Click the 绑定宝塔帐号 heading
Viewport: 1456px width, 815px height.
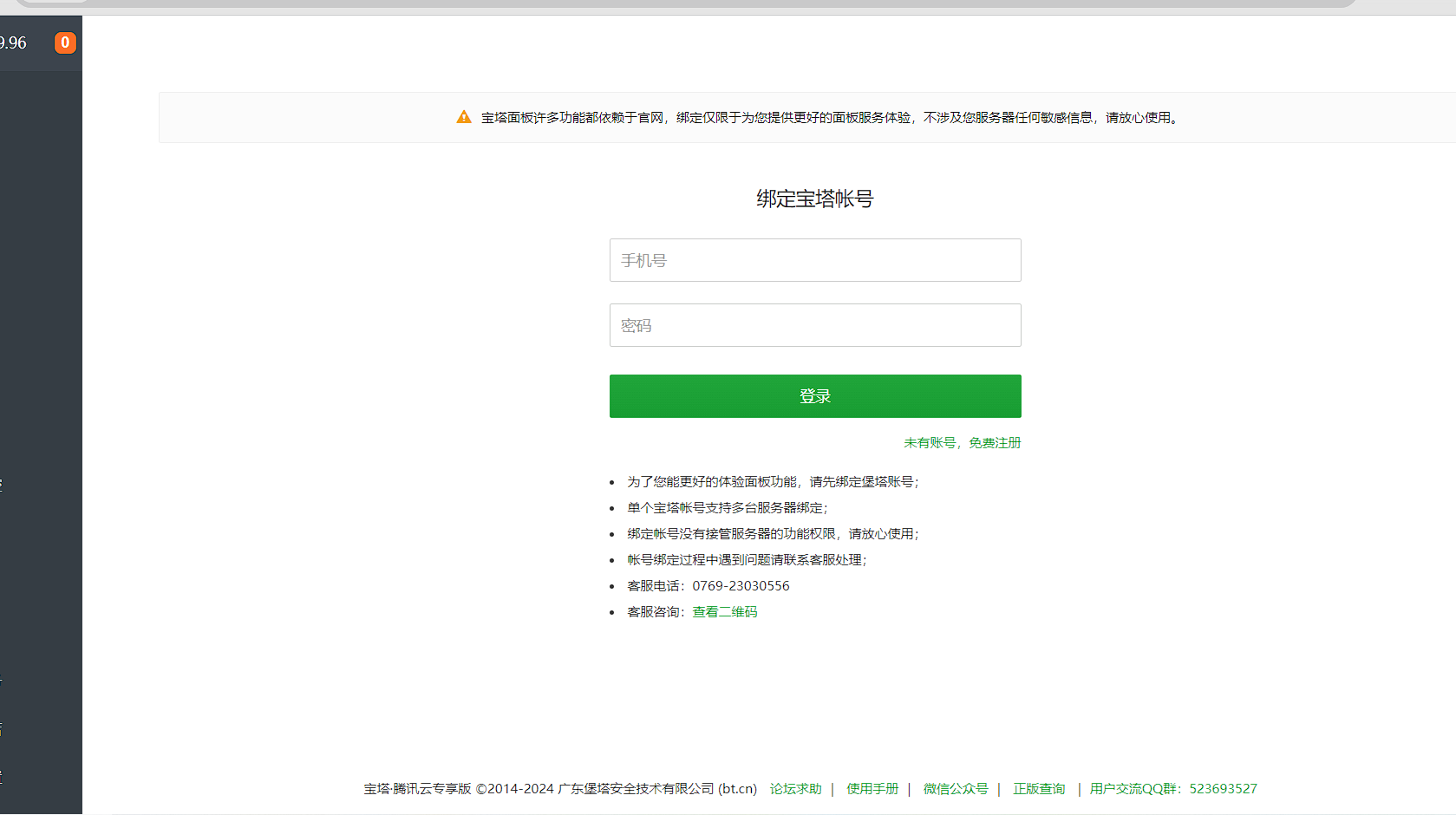point(814,199)
